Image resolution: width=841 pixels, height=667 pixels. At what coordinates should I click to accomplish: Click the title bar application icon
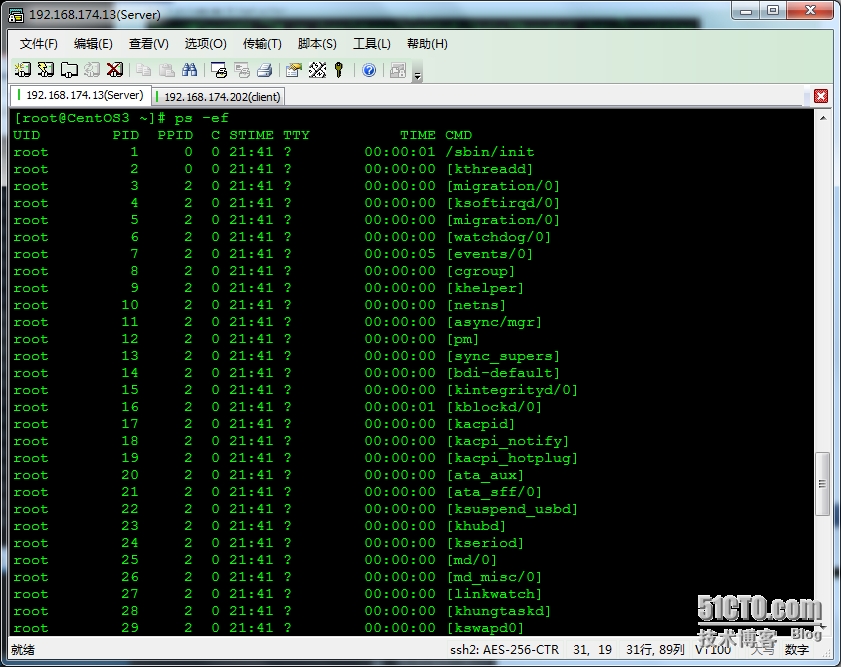(x=16, y=15)
